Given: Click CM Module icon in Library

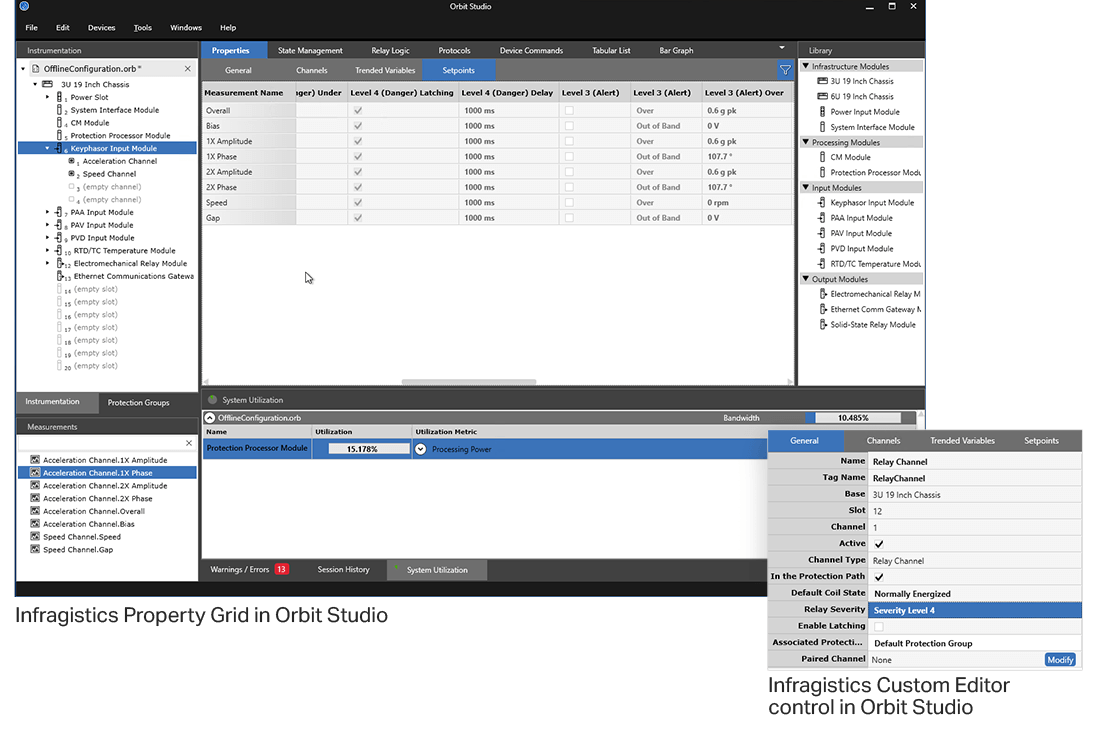Looking at the screenshot, I should (822, 157).
